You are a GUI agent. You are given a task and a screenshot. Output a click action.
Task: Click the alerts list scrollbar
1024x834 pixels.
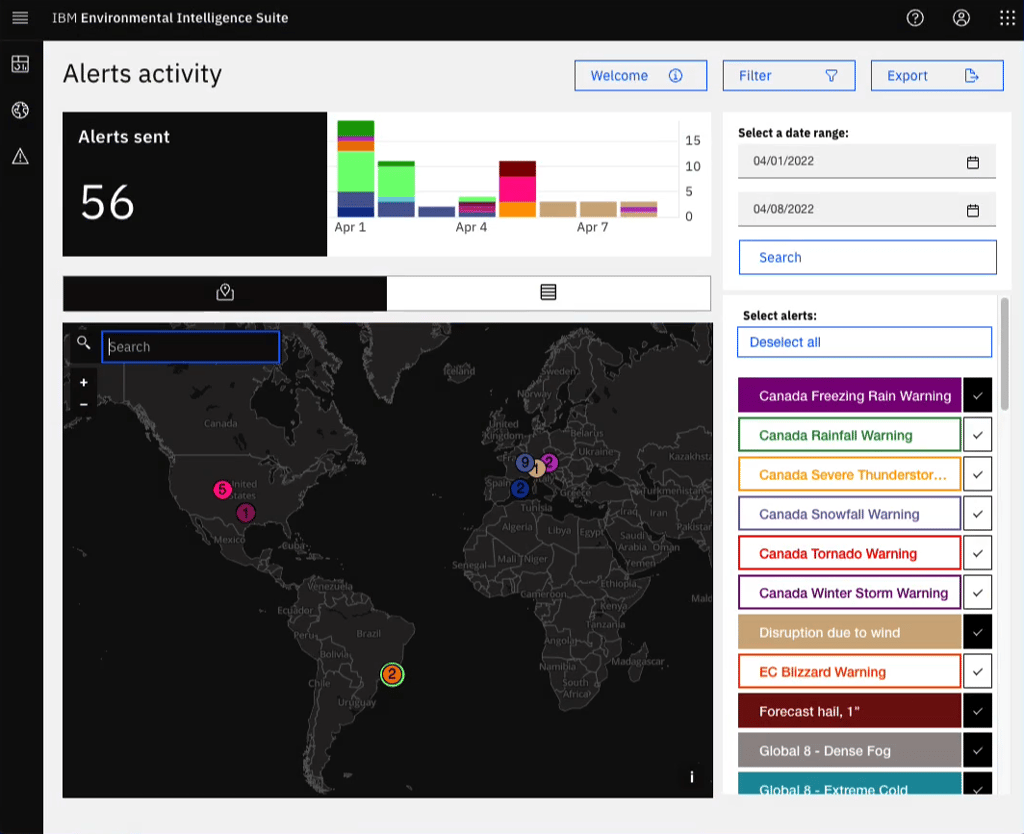1004,356
